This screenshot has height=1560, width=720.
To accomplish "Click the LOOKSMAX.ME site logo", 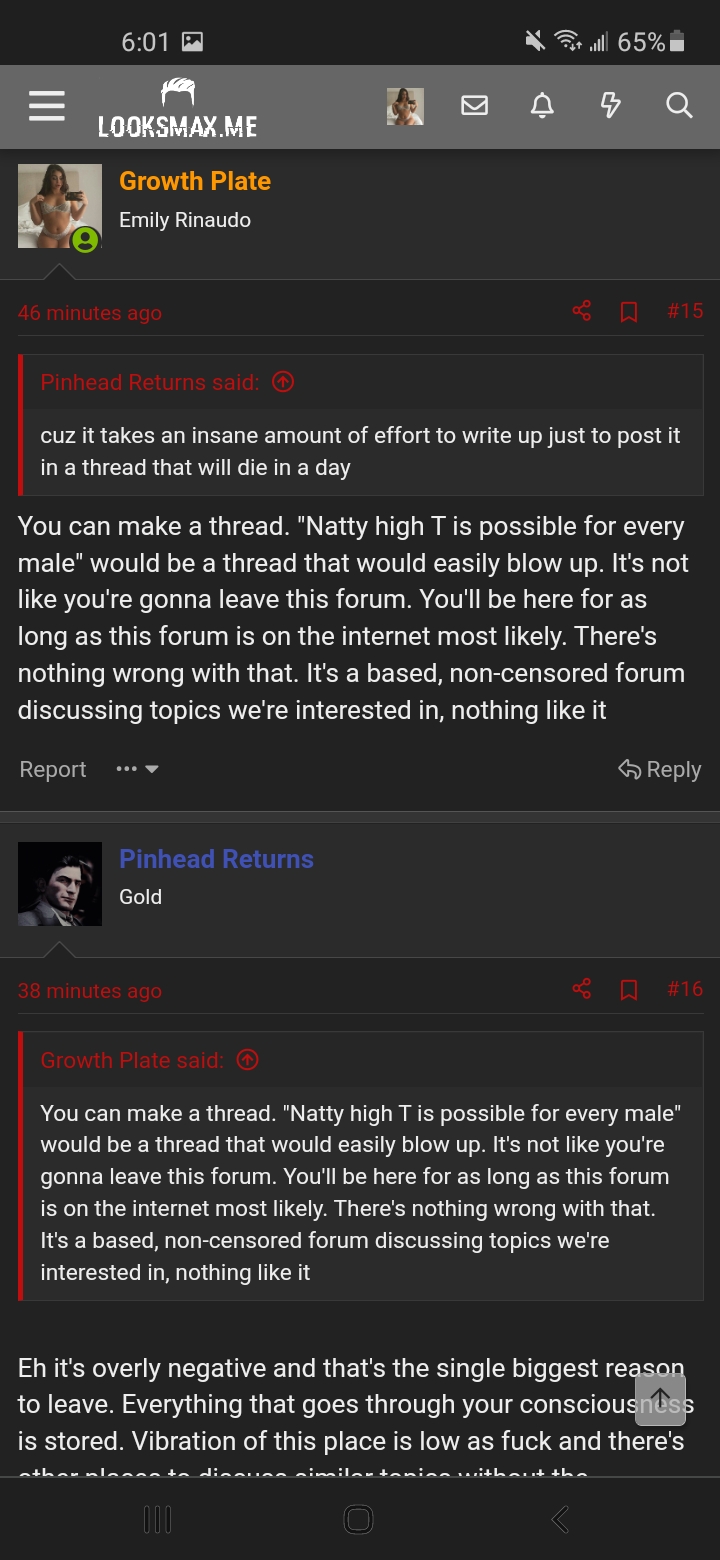I will click(x=177, y=107).
